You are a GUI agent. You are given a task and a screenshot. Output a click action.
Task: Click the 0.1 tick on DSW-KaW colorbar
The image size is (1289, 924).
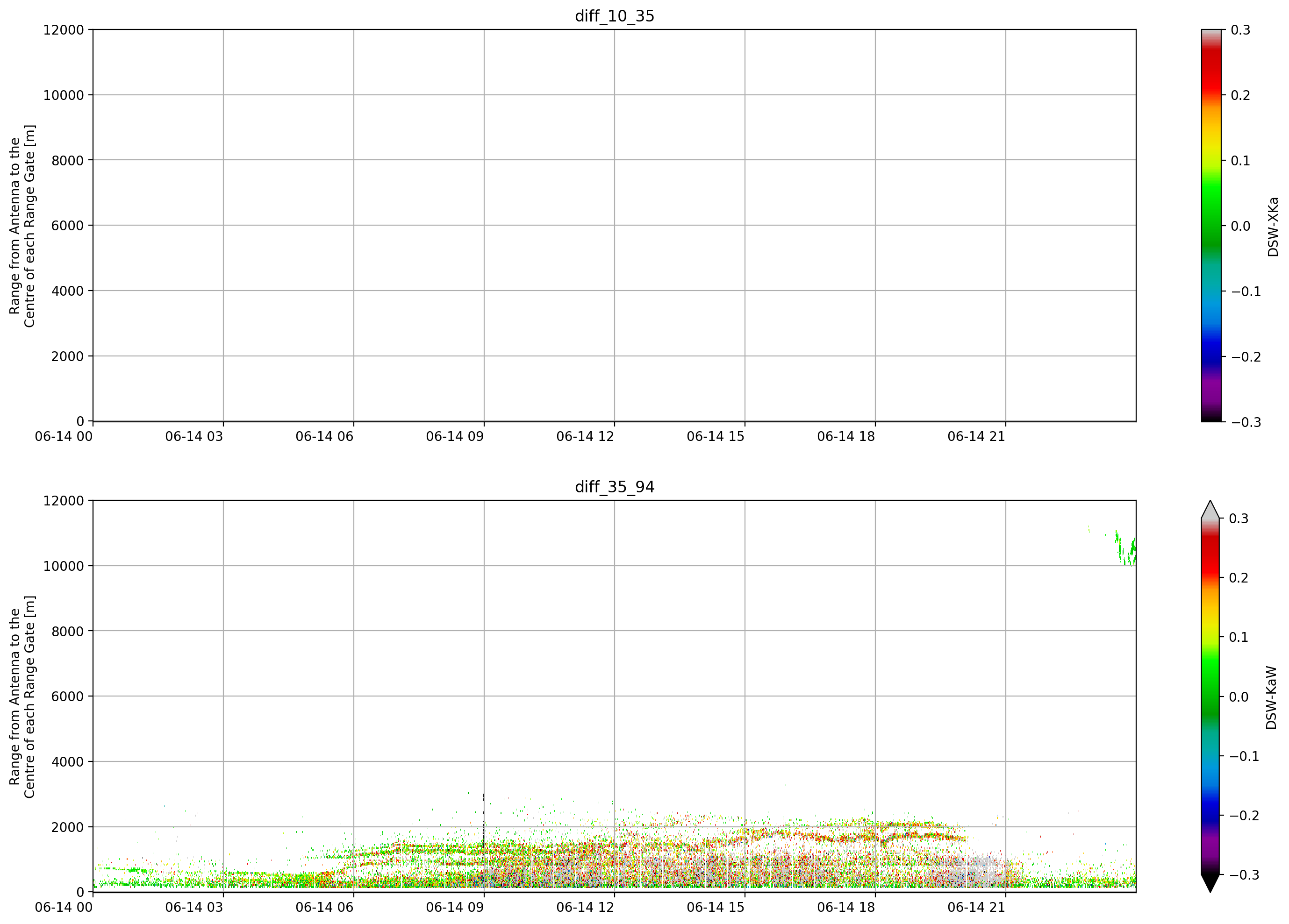(1239, 637)
